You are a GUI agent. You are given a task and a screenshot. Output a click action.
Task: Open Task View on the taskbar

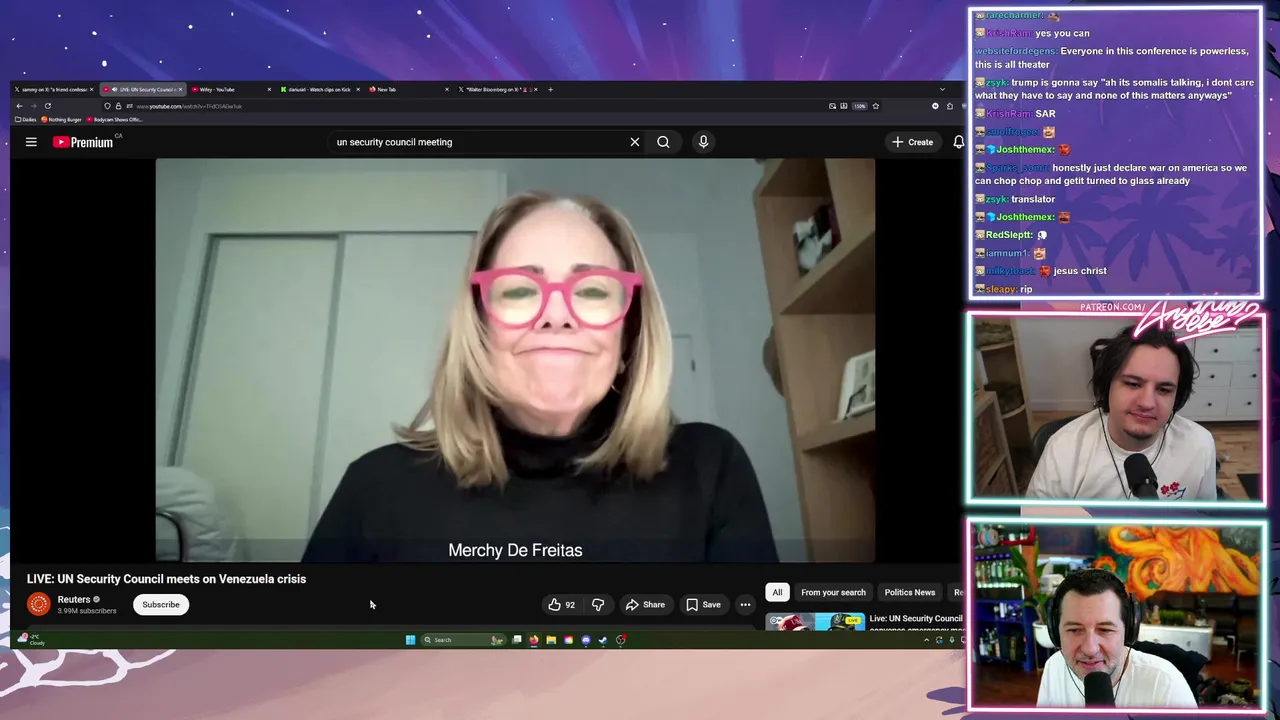click(516, 640)
